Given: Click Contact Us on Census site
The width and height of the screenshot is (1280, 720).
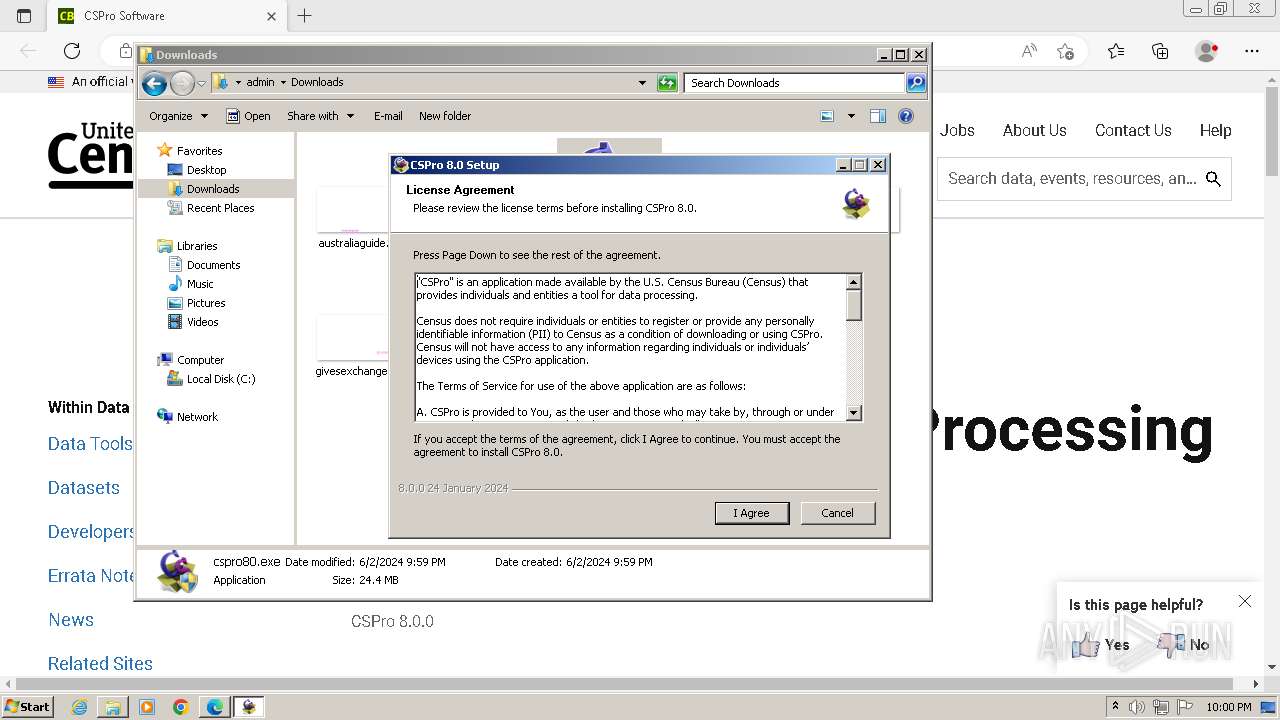Looking at the screenshot, I should (x=1133, y=130).
